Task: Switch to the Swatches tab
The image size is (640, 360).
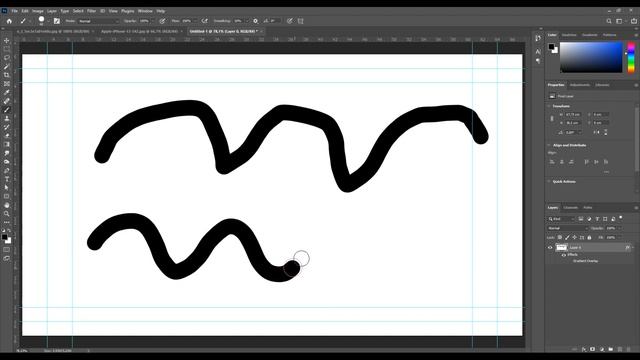Action: (569, 35)
